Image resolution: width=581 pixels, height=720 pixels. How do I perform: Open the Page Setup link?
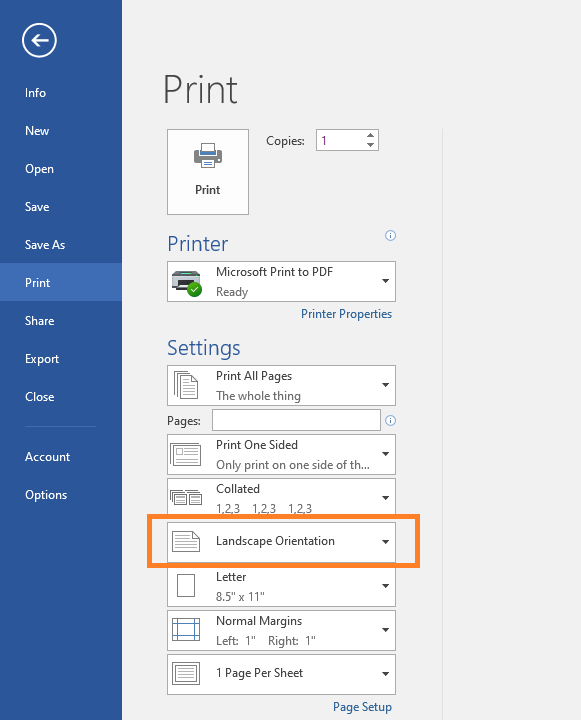click(362, 707)
